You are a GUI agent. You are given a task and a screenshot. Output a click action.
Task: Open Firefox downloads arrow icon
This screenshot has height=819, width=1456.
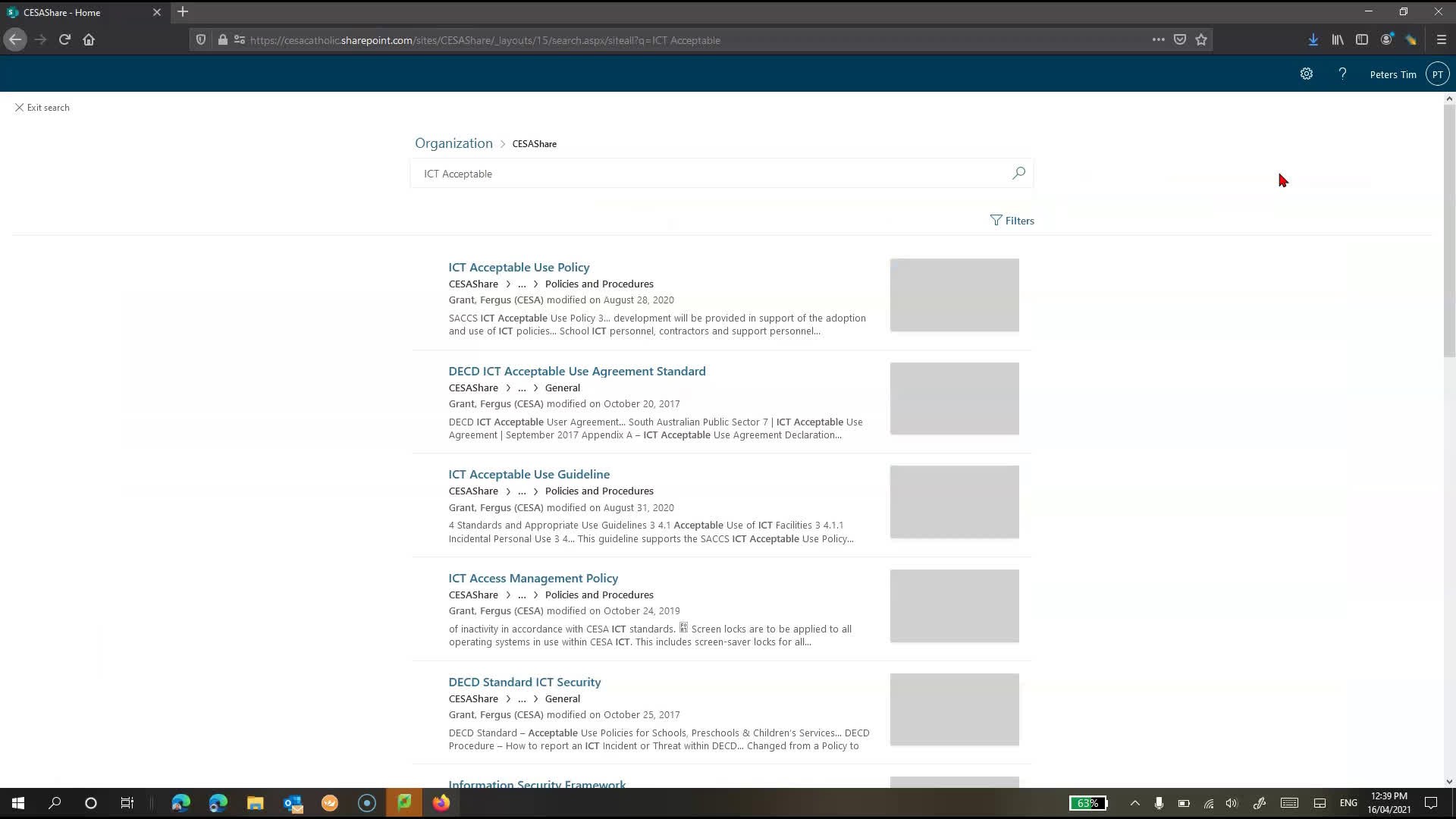(x=1313, y=40)
